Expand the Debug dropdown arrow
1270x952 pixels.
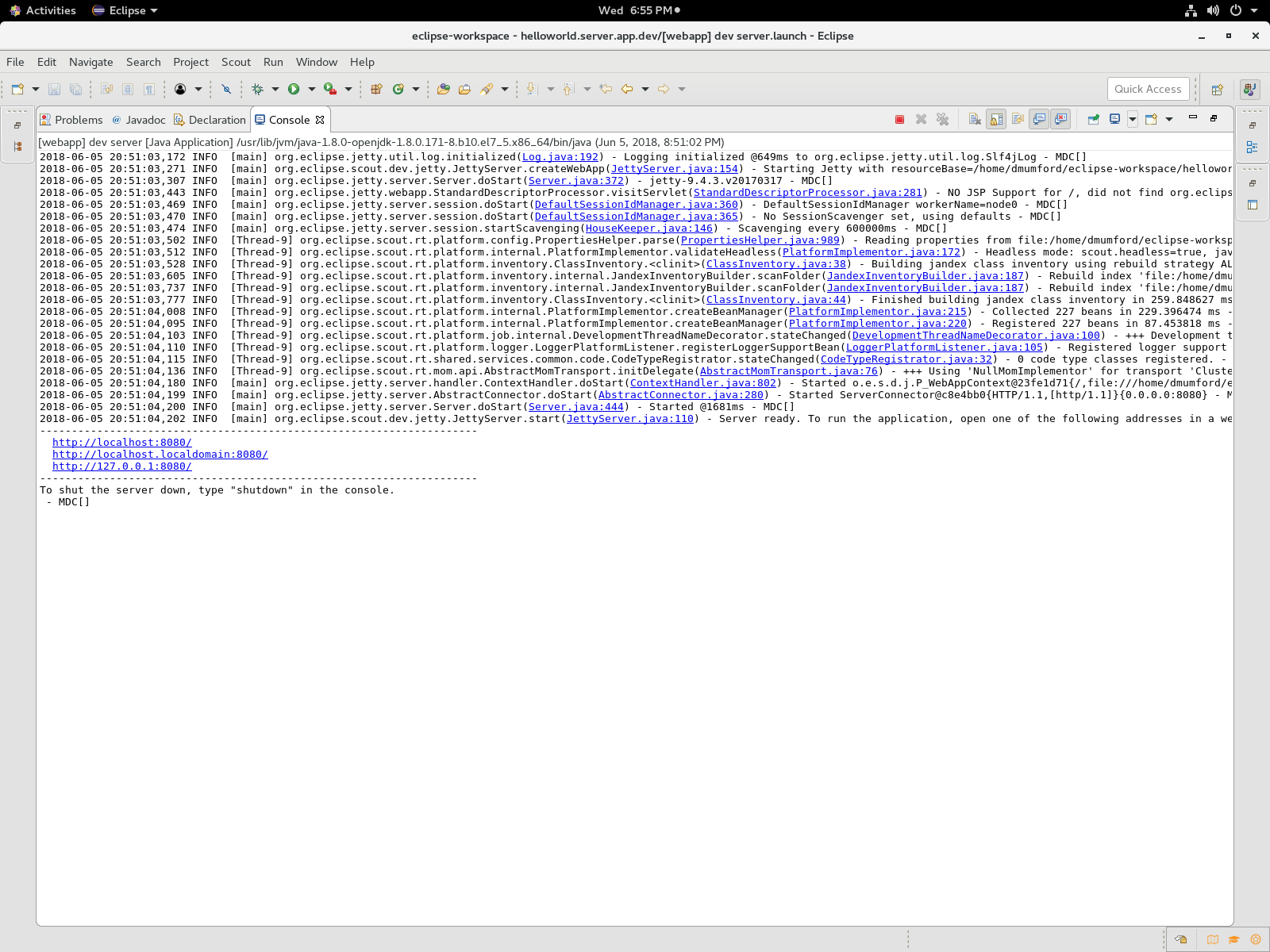pos(275,89)
